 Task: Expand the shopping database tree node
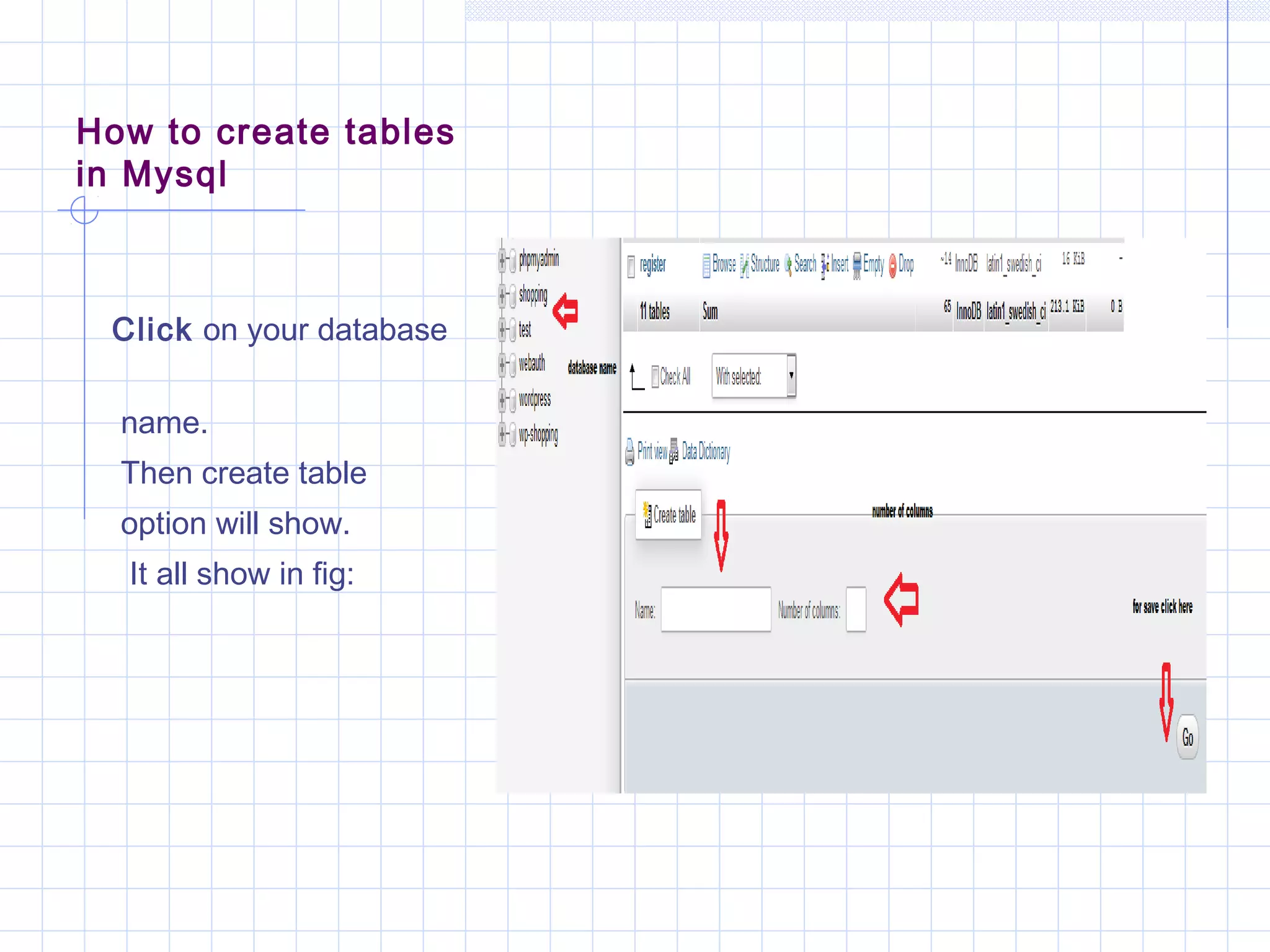[502, 296]
